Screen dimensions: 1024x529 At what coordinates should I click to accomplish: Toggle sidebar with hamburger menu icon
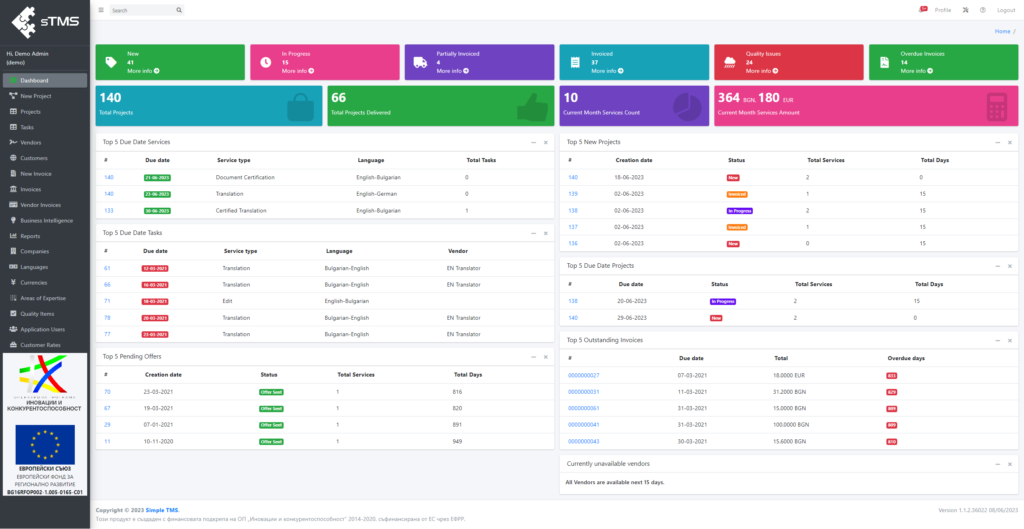(x=101, y=10)
